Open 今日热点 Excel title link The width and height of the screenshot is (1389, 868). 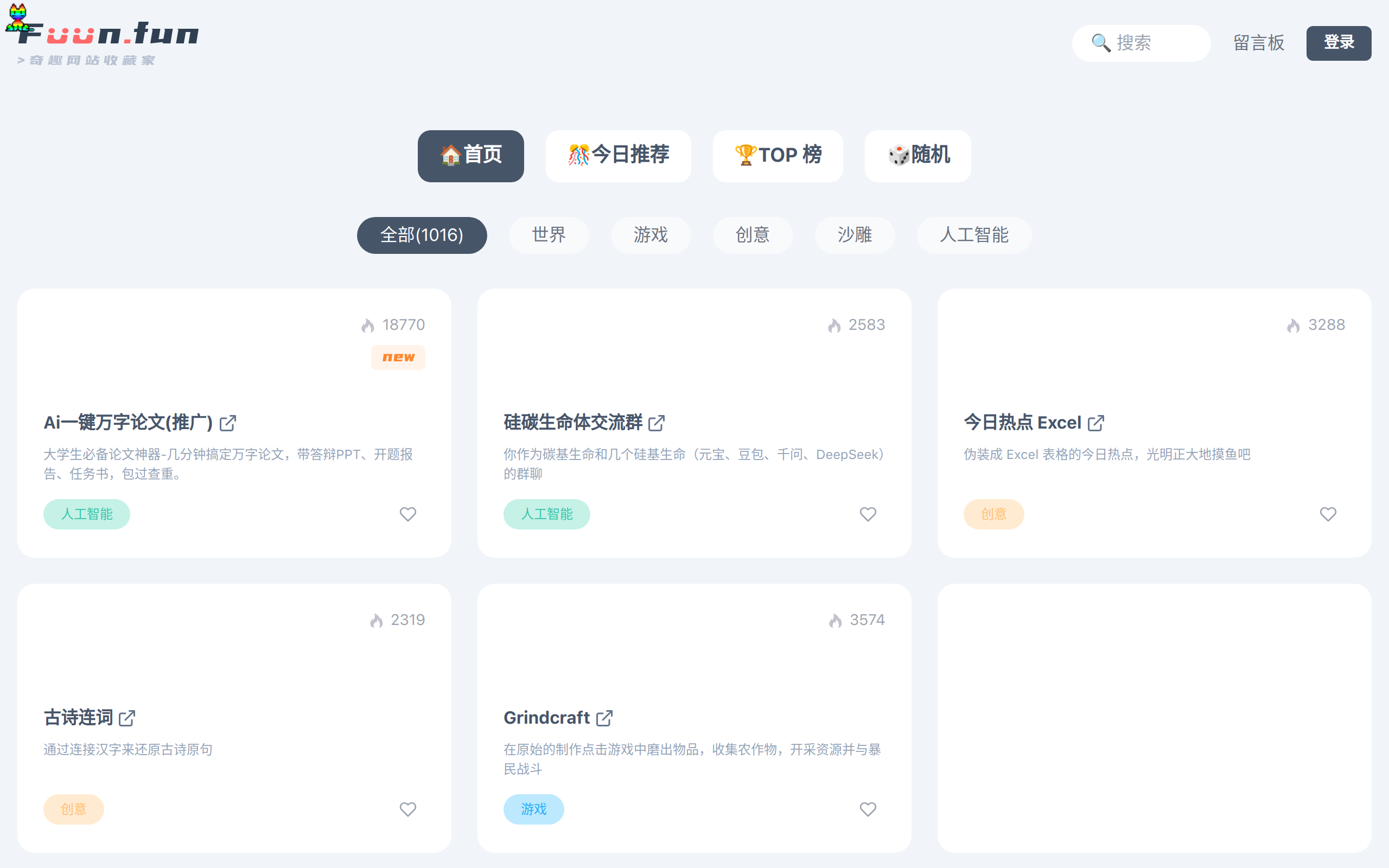[x=1022, y=423]
